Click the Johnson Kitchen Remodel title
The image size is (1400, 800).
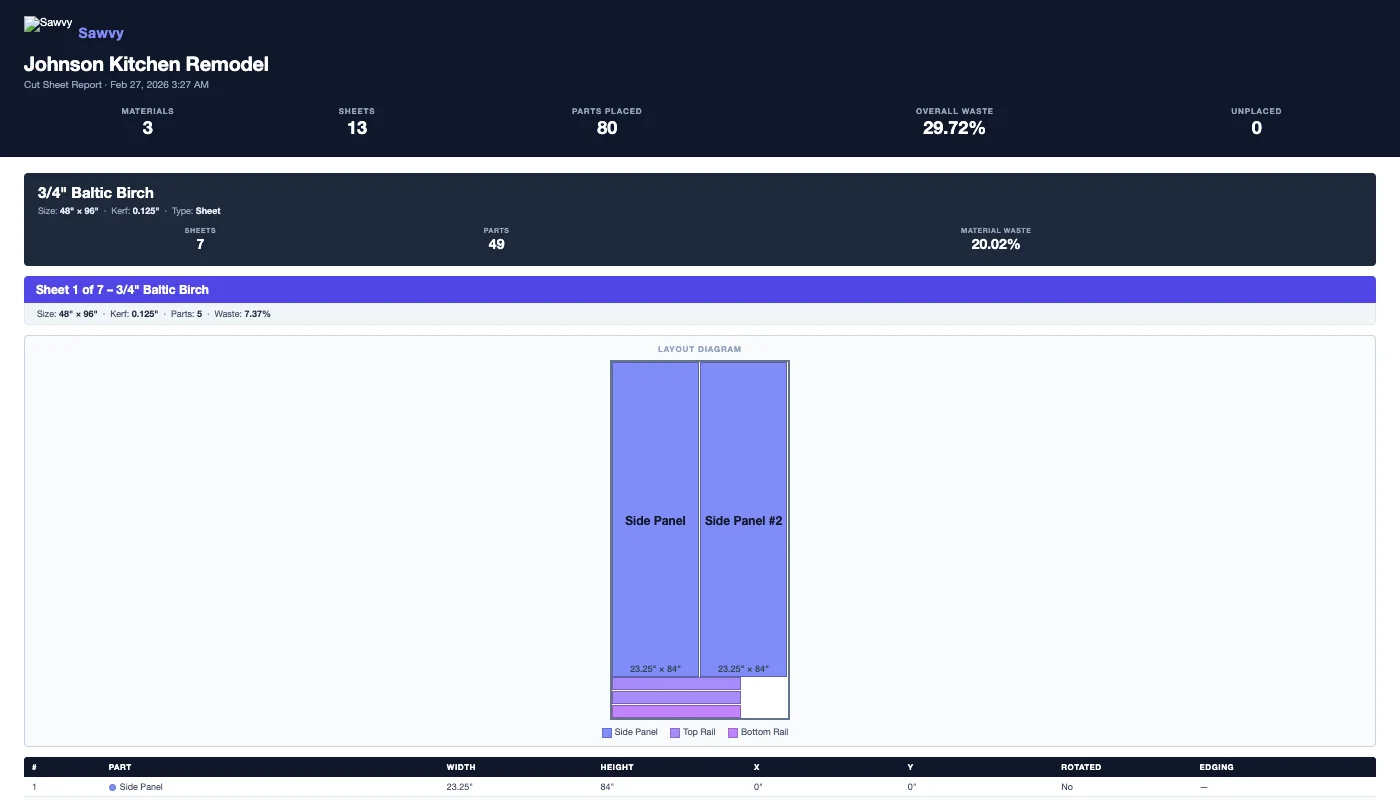146,64
